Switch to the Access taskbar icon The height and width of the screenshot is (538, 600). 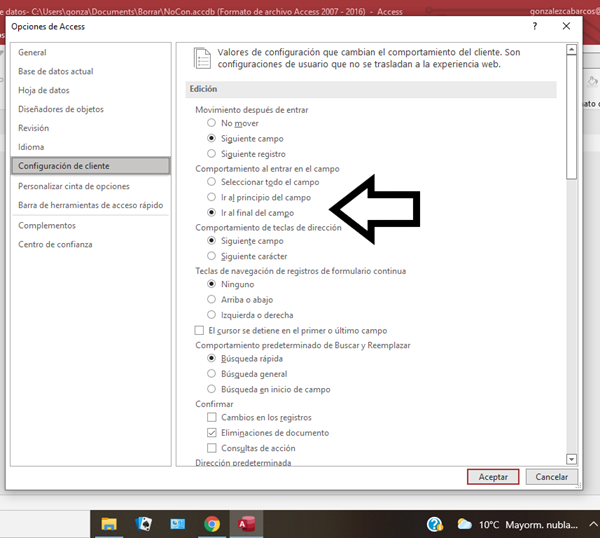[246, 524]
